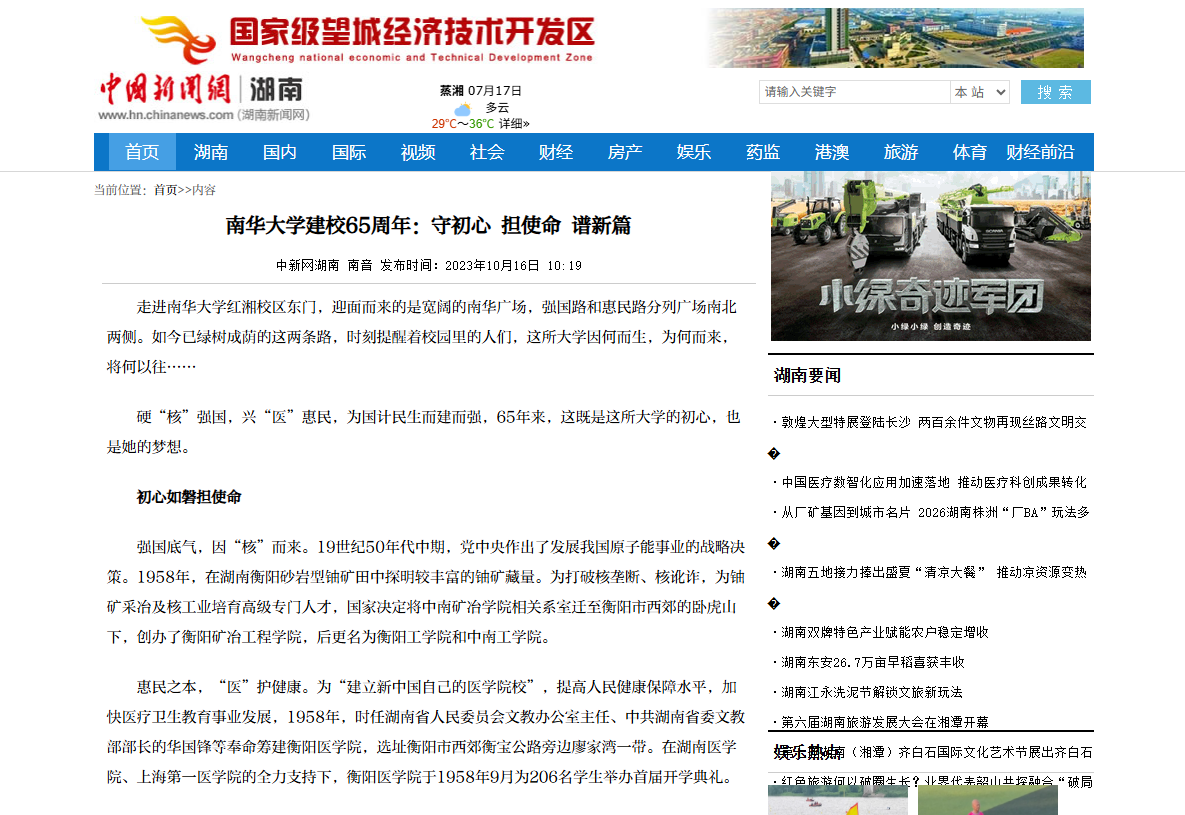Image resolution: width=1185 pixels, height=815 pixels.
Task: Click the 蒸湘 07月17日 weather date text
Action: point(481,91)
